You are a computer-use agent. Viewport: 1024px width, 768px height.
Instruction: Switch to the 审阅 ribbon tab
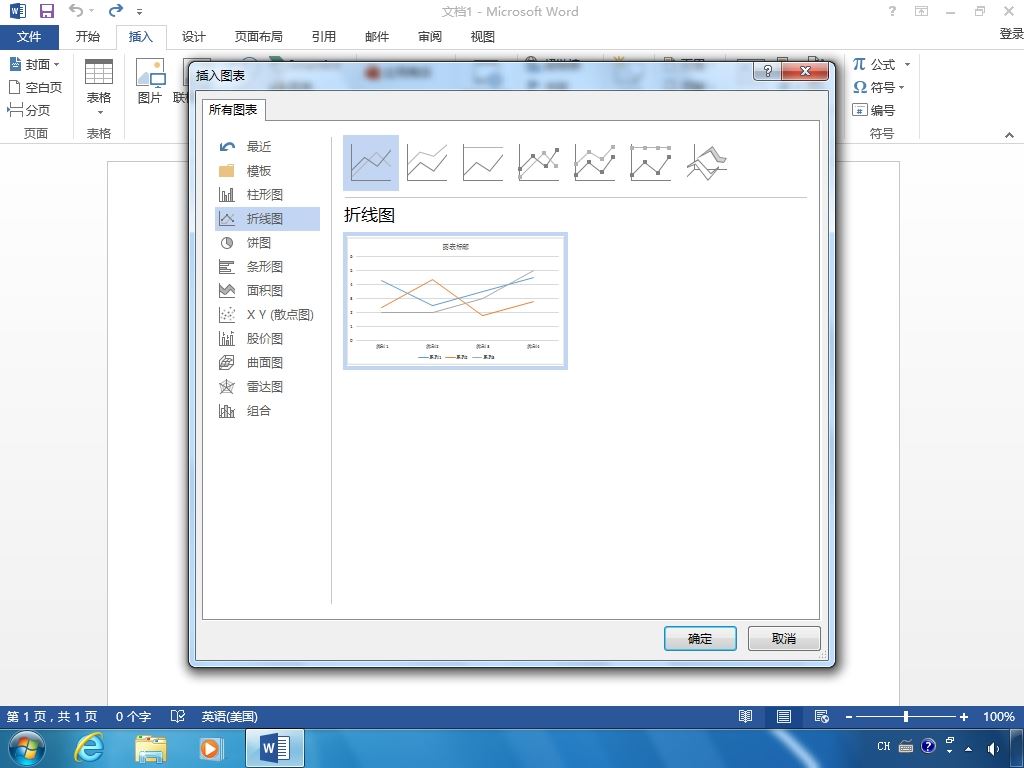point(430,37)
